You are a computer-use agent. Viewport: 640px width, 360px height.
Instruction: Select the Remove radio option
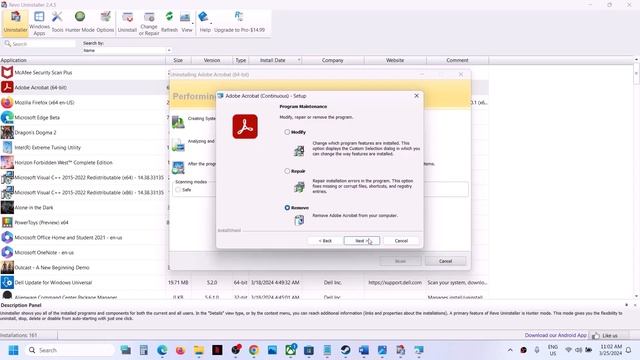[x=287, y=208]
